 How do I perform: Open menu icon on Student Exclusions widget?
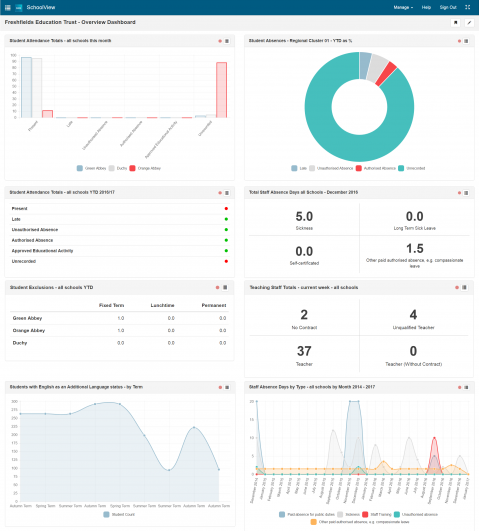[x=225, y=288]
